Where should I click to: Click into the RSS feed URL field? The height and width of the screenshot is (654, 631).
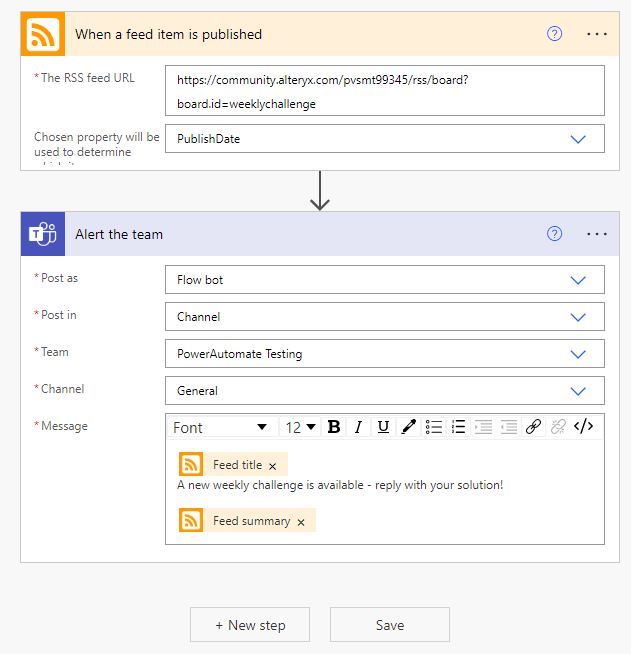pyautogui.click(x=385, y=91)
